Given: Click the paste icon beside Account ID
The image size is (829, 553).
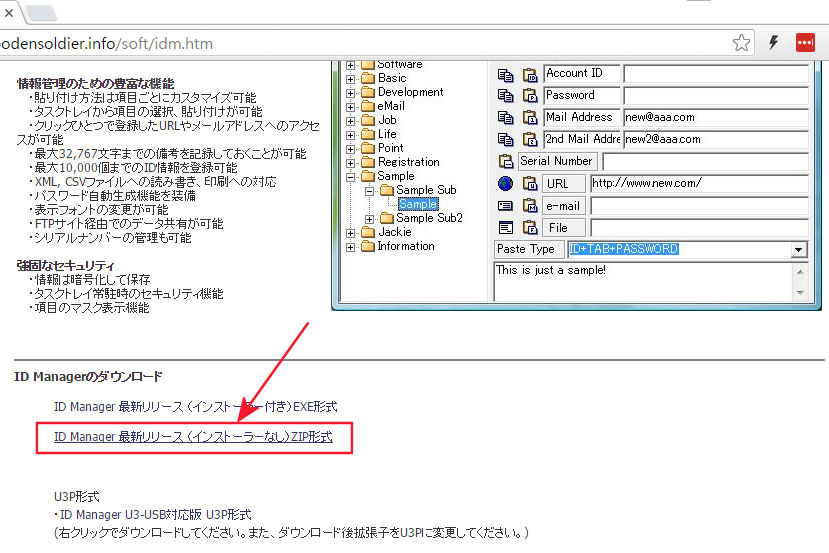Looking at the screenshot, I should click(x=530, y=75).
